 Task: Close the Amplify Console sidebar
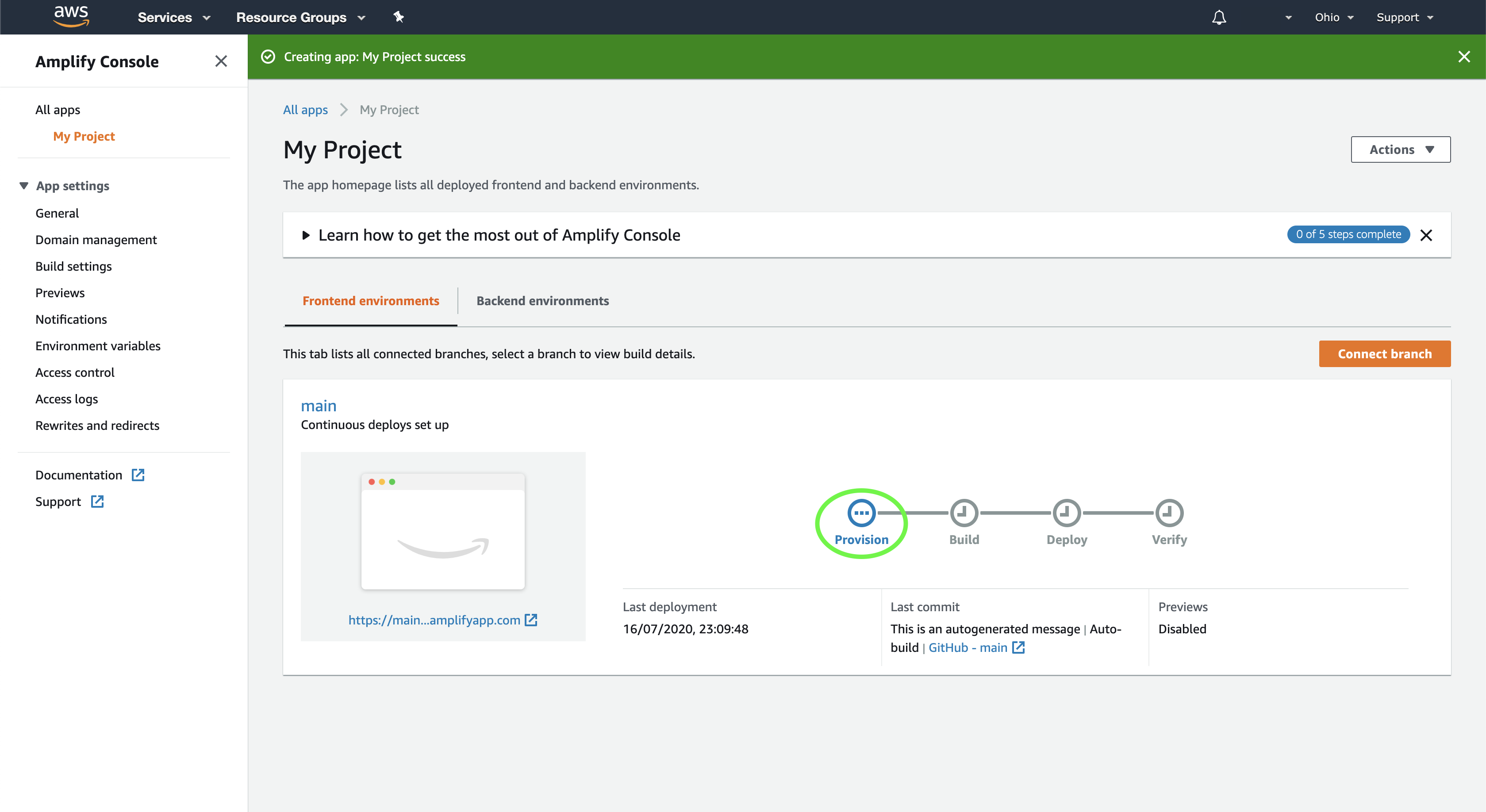(x=221, y=61)
